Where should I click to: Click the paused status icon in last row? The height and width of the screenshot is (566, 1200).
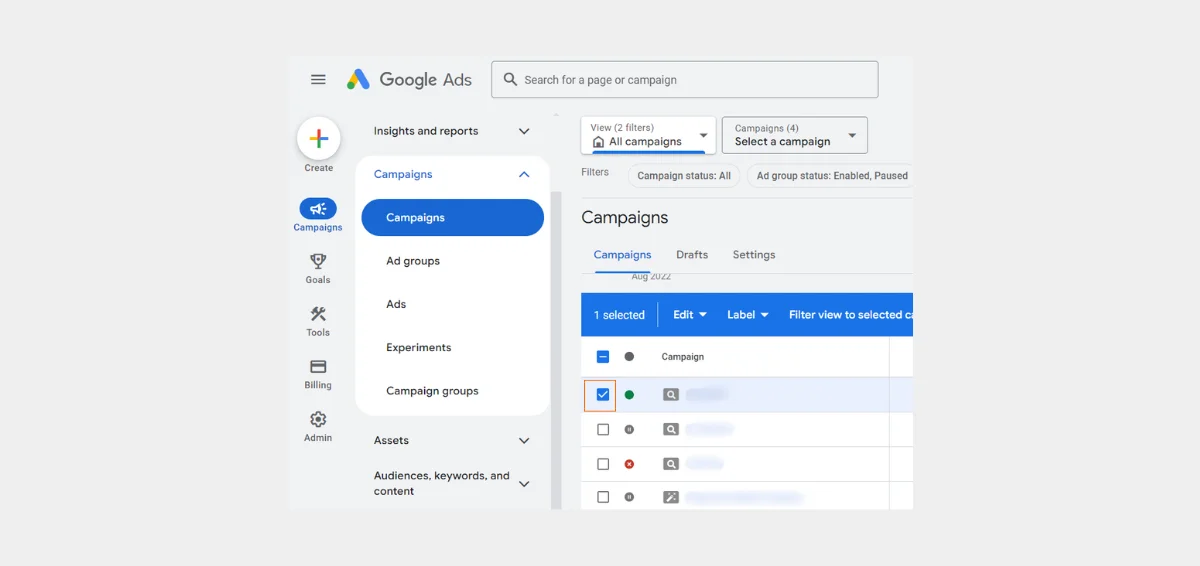click(629, 496)
